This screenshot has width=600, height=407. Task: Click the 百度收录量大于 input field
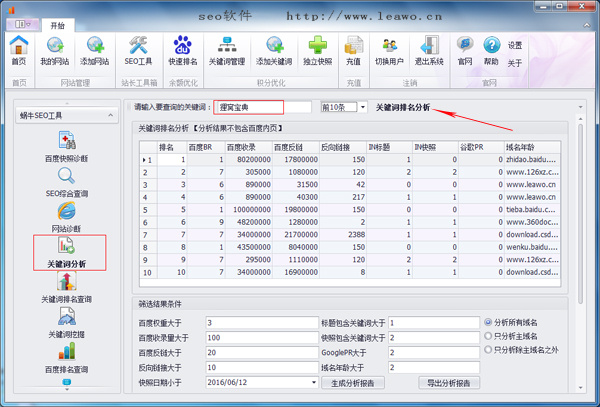(x=262, y=338)
